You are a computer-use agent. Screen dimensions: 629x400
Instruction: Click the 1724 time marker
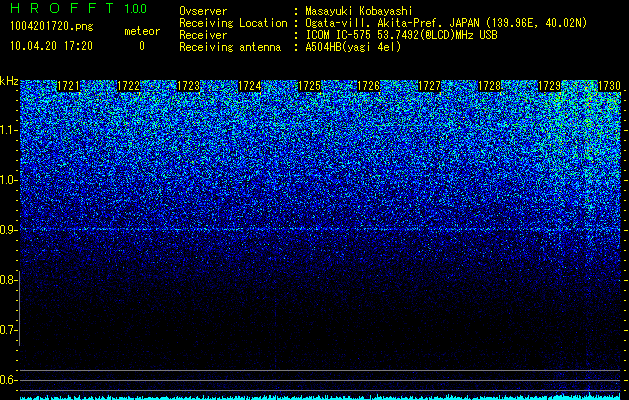tap(250, 86)
